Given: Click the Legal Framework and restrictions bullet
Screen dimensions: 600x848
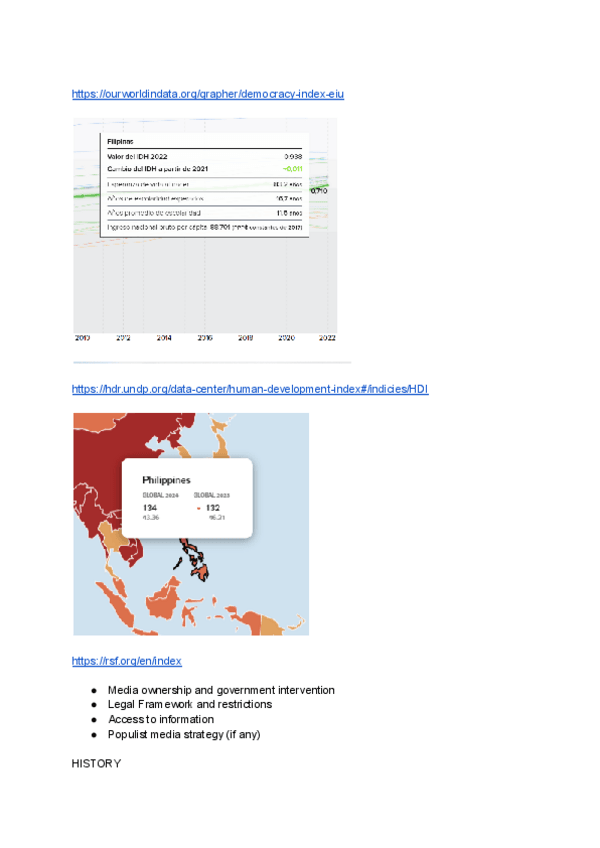Looking at the screenshot, I should (189, 704).
